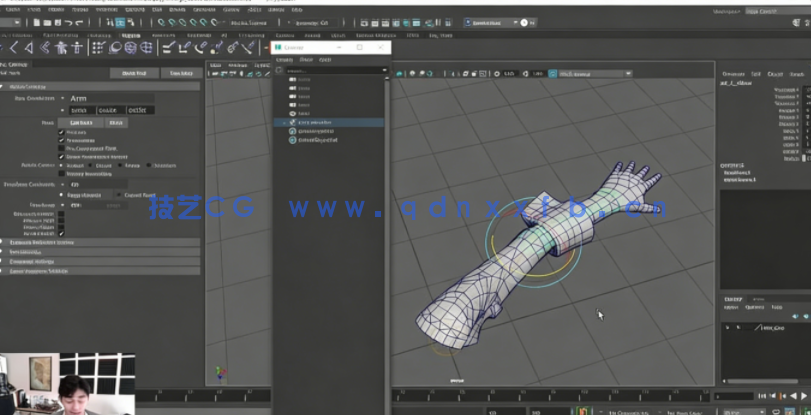Switch to the Anim tab in Layer Editor
The height and width of the screenshot is (415, 811).
(758, 298)
